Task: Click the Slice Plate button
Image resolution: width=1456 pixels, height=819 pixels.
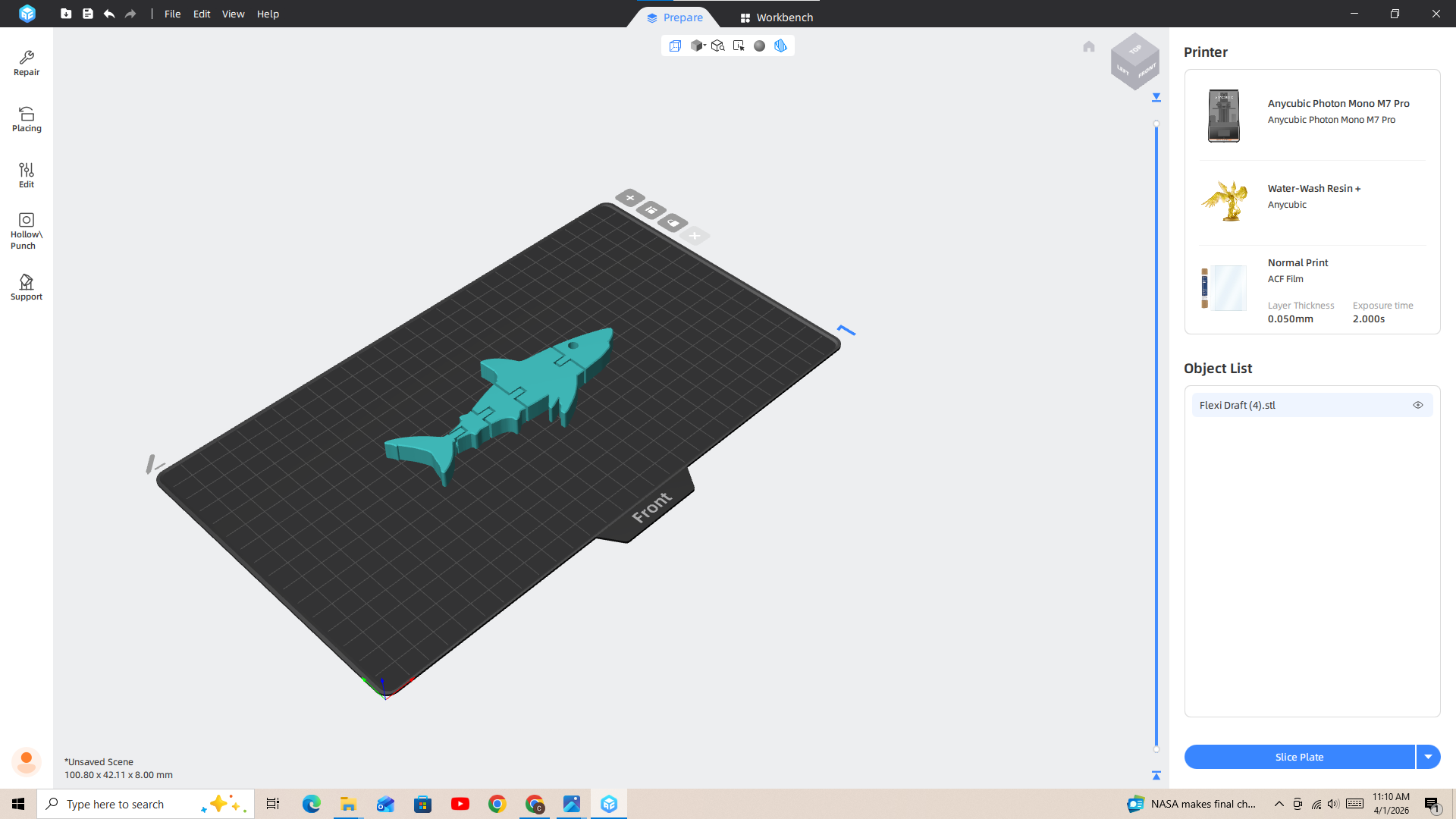Action: click(x=1300, y=756)
